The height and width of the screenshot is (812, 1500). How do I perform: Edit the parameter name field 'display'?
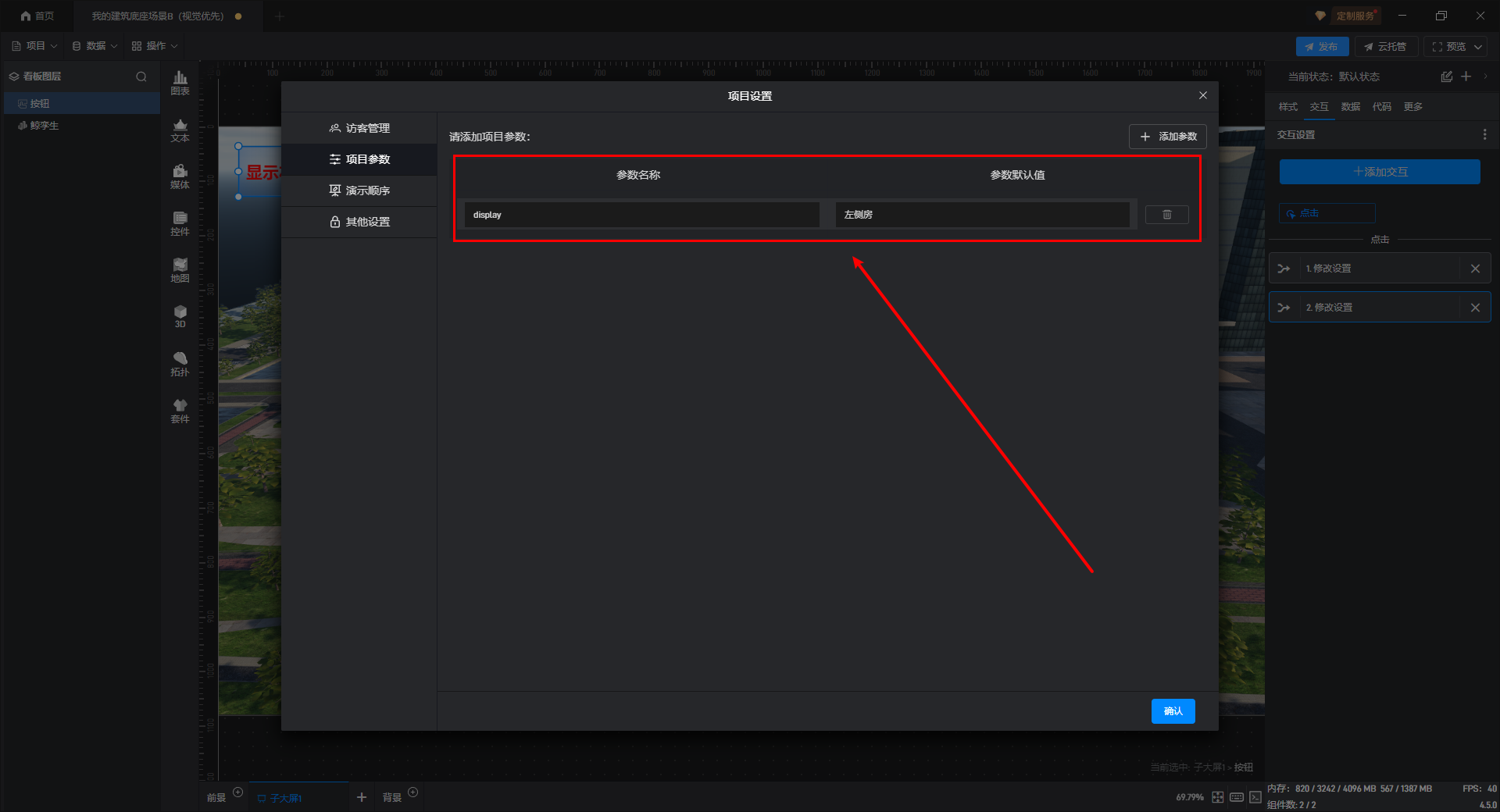tap(641, 215)
